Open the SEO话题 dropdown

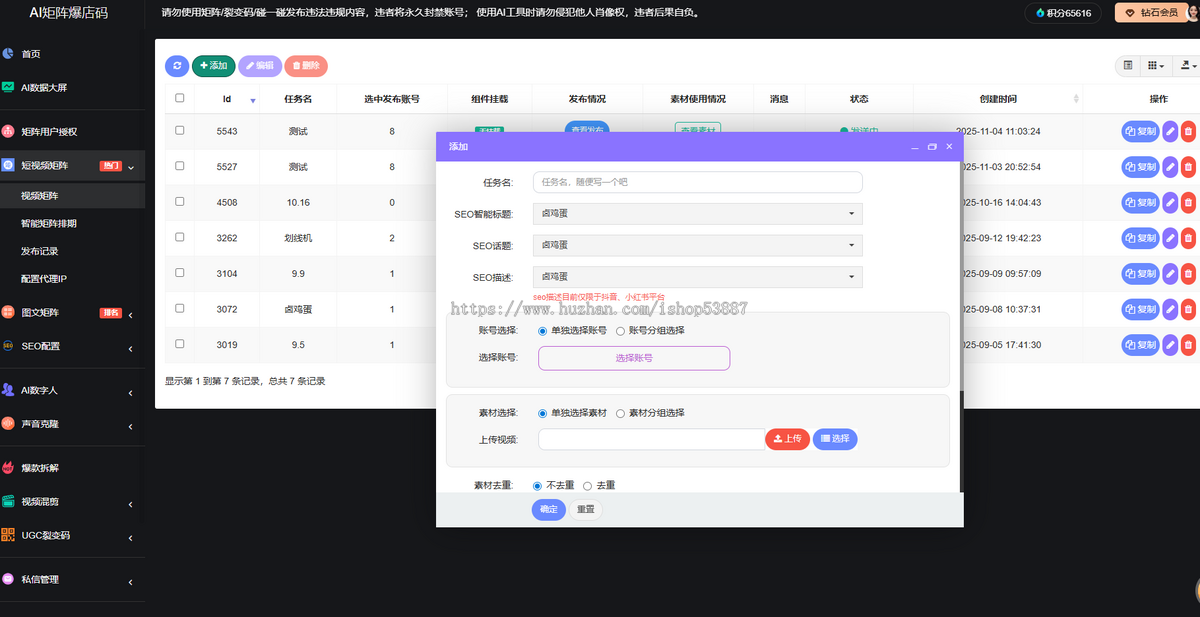tap(698, 245)
